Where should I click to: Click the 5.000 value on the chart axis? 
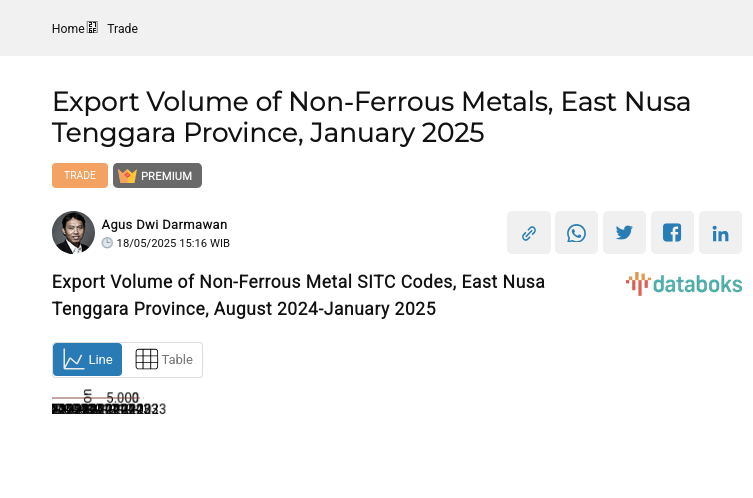pyautogui.click(x=122, y=398)
